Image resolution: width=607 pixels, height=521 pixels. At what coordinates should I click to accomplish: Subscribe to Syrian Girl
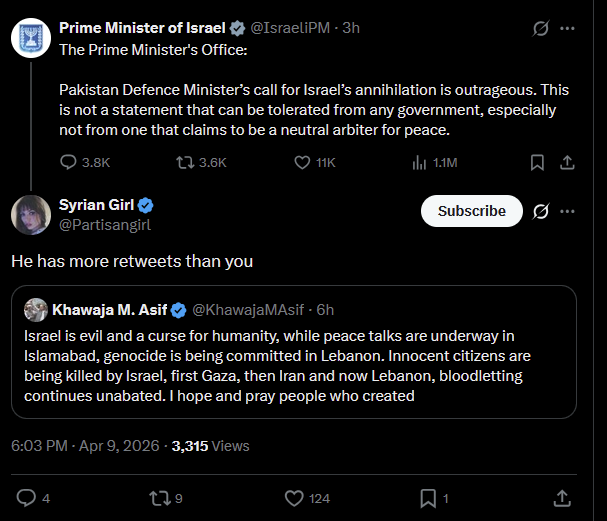click(471, 211)
